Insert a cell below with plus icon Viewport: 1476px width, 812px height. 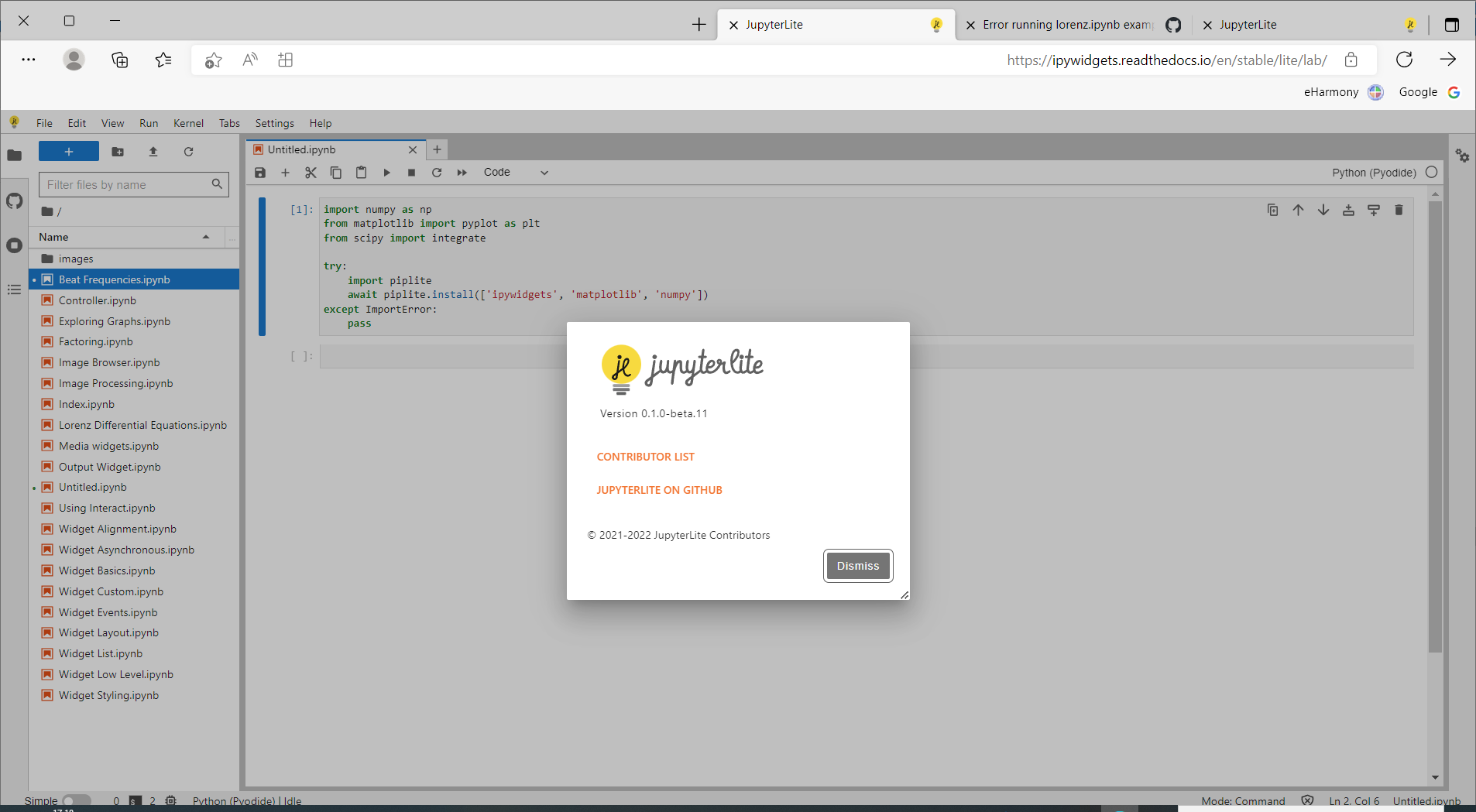[285, 173]
